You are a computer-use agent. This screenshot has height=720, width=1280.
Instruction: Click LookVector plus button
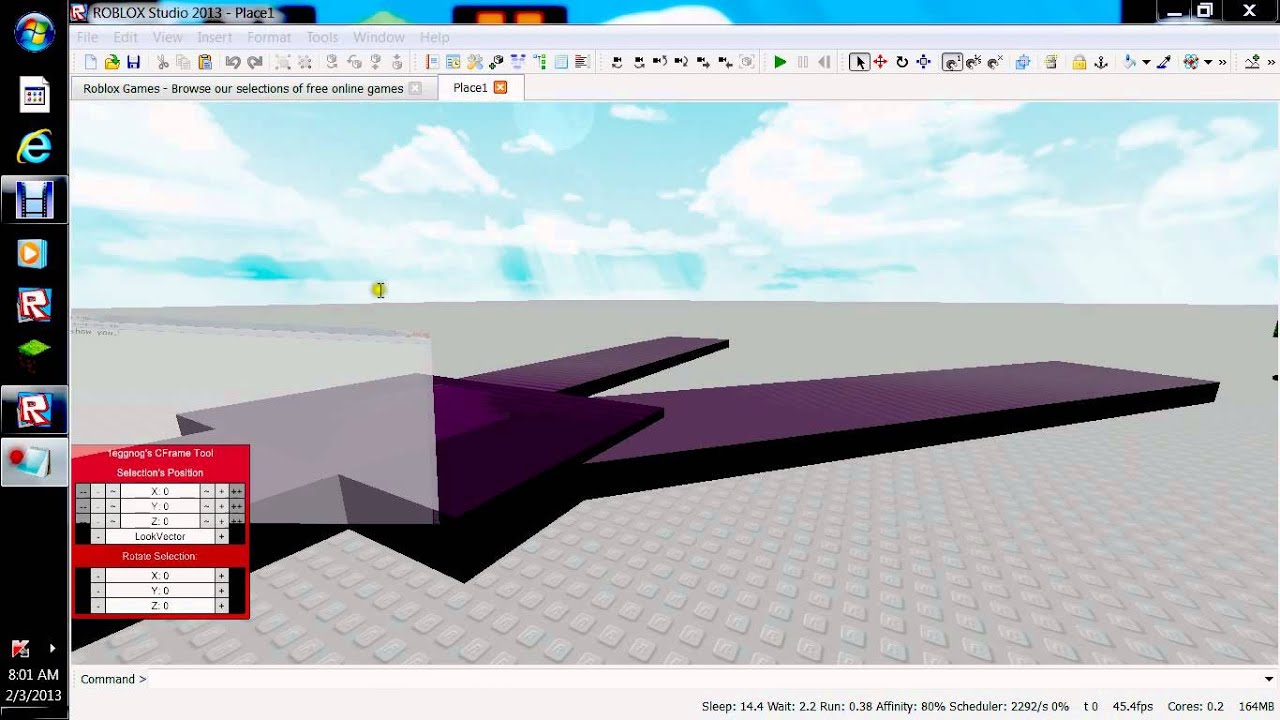pyautogui.click(x=221, y=536)
